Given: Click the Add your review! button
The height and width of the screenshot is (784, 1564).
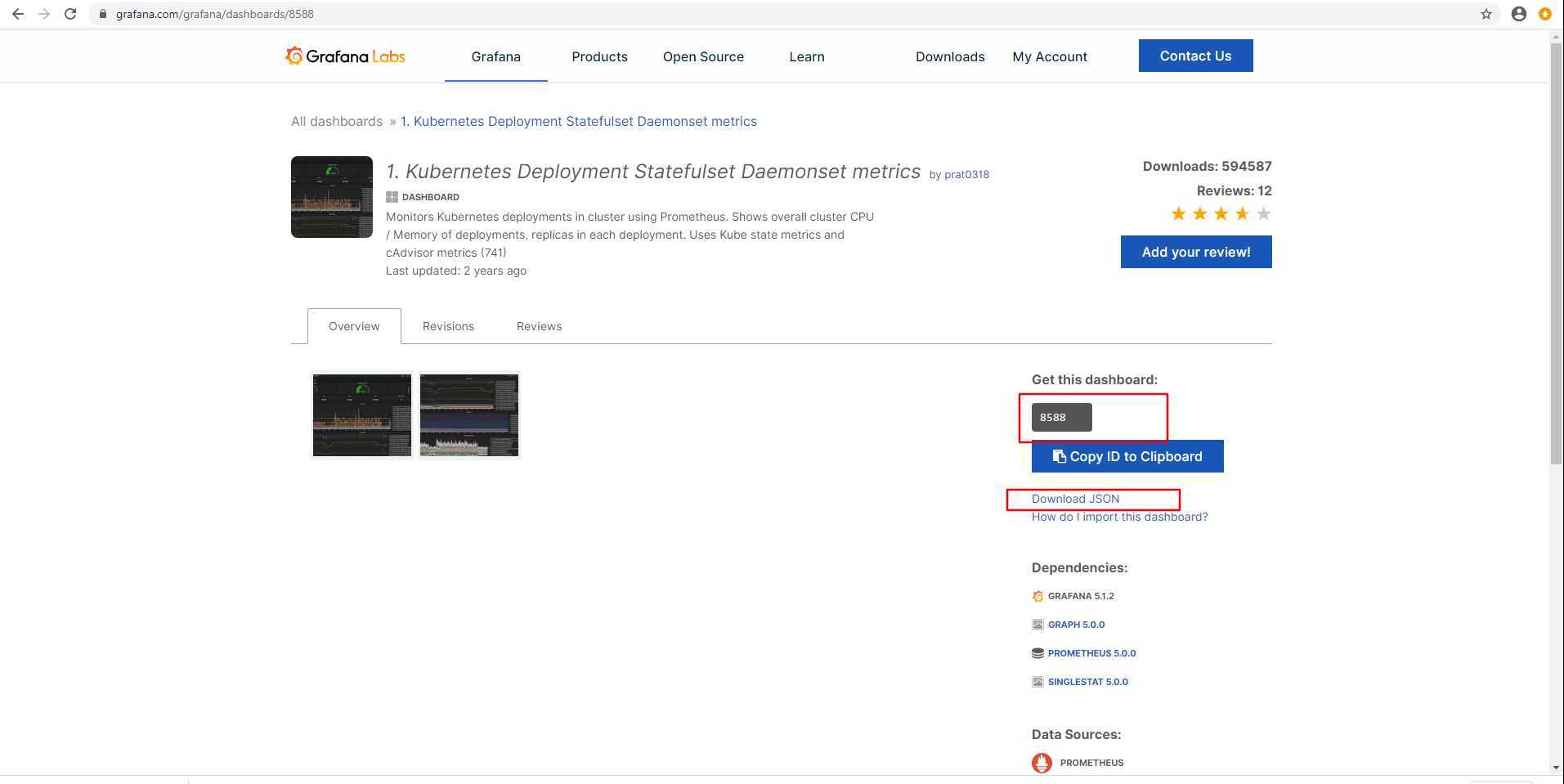Looking at the screenshot, I should (1196, 252).
